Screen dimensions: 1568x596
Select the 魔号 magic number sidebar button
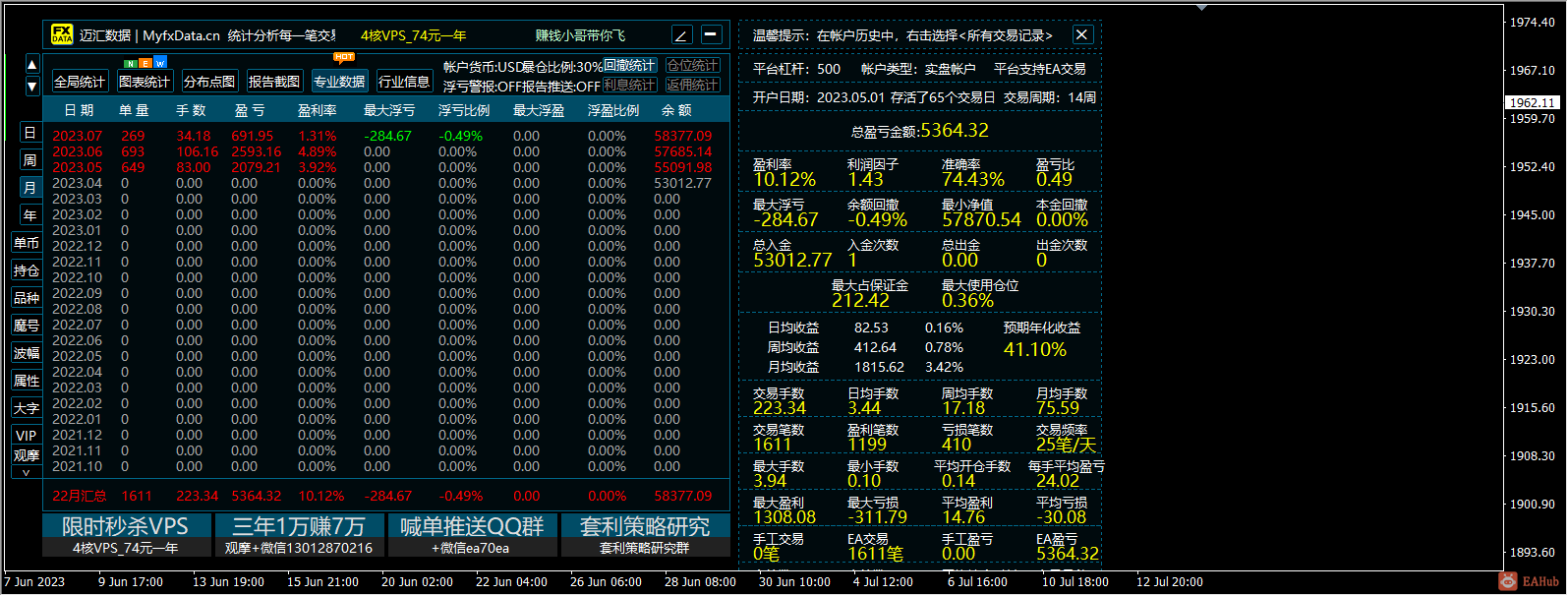coord(27,326)
